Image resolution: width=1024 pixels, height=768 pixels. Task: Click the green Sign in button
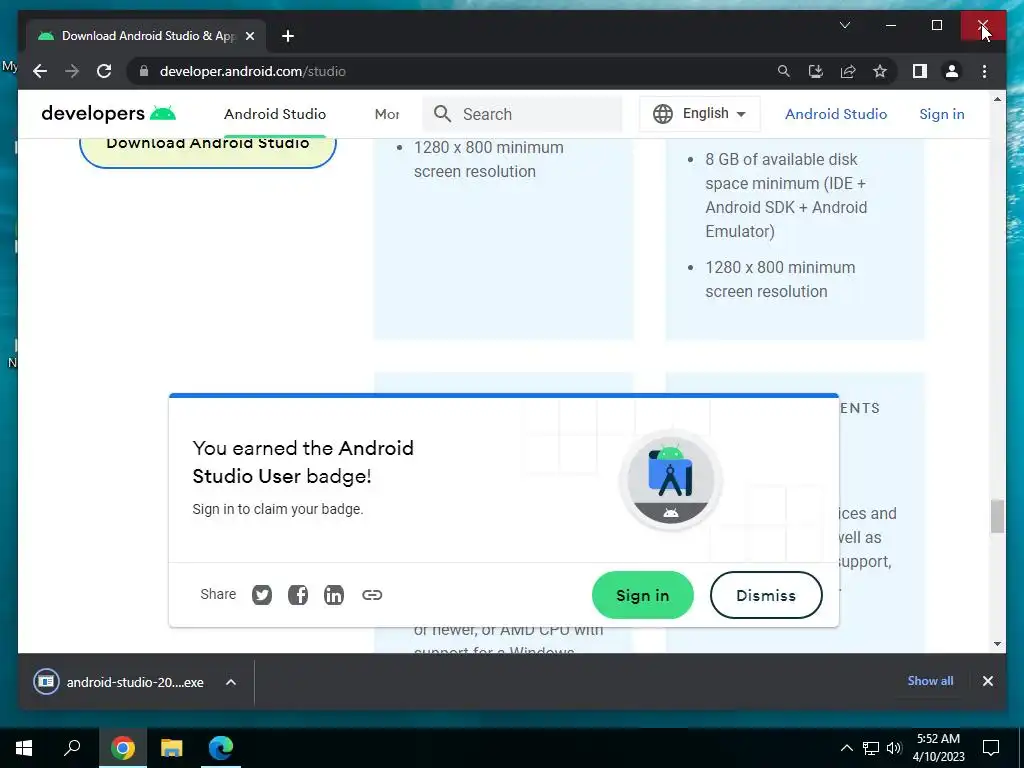point(643,595)
